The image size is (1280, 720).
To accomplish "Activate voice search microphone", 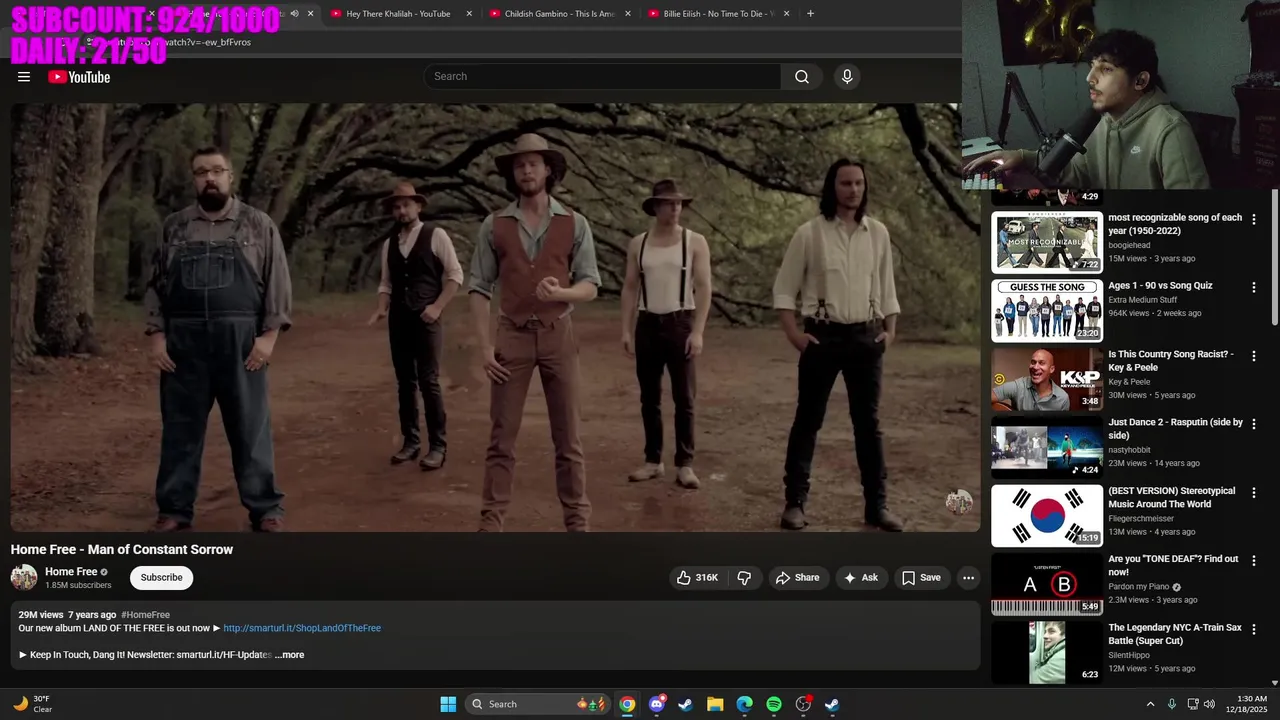I will coord(847,77).
